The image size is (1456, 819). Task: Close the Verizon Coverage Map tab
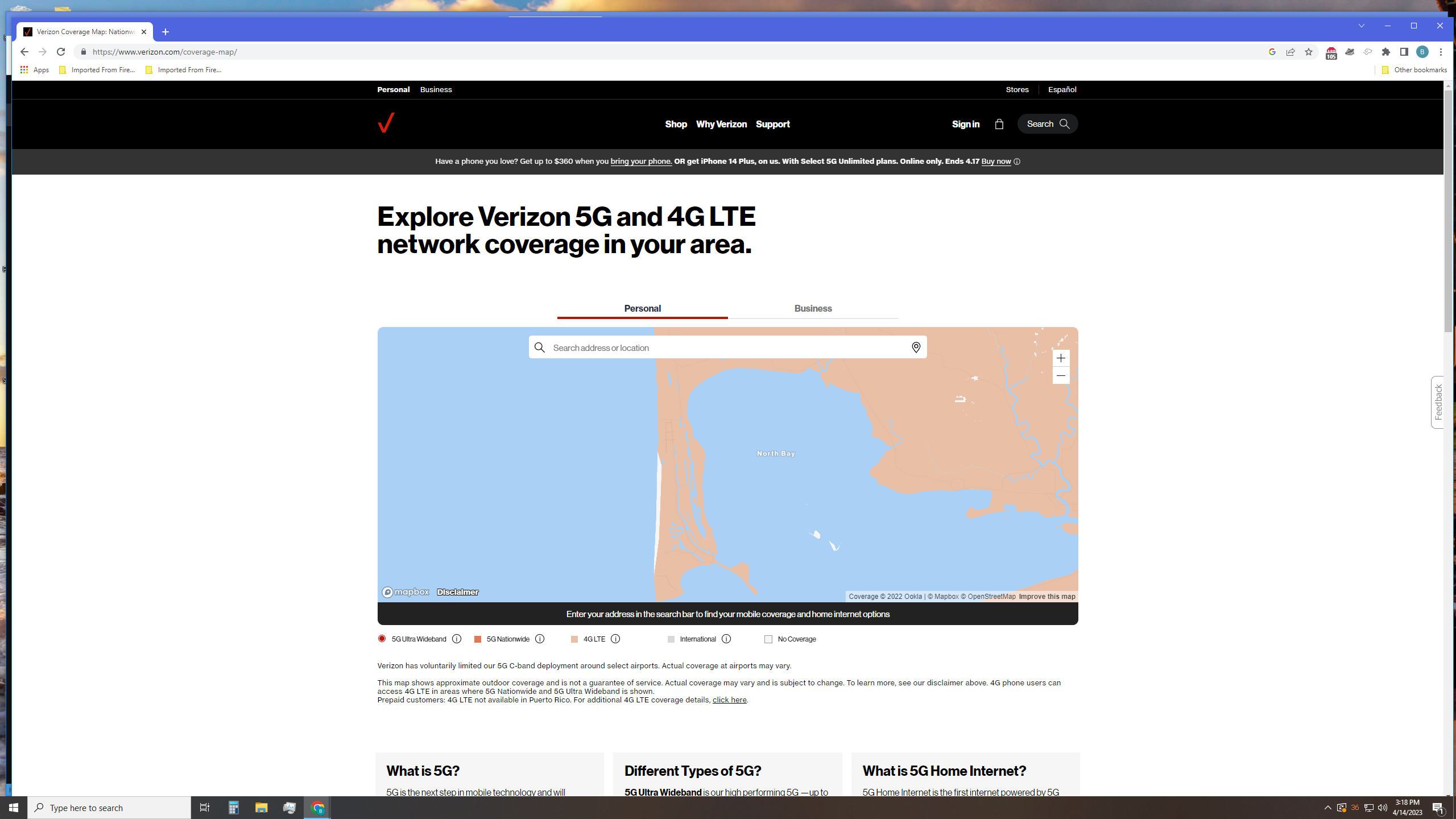coord(144,32)
